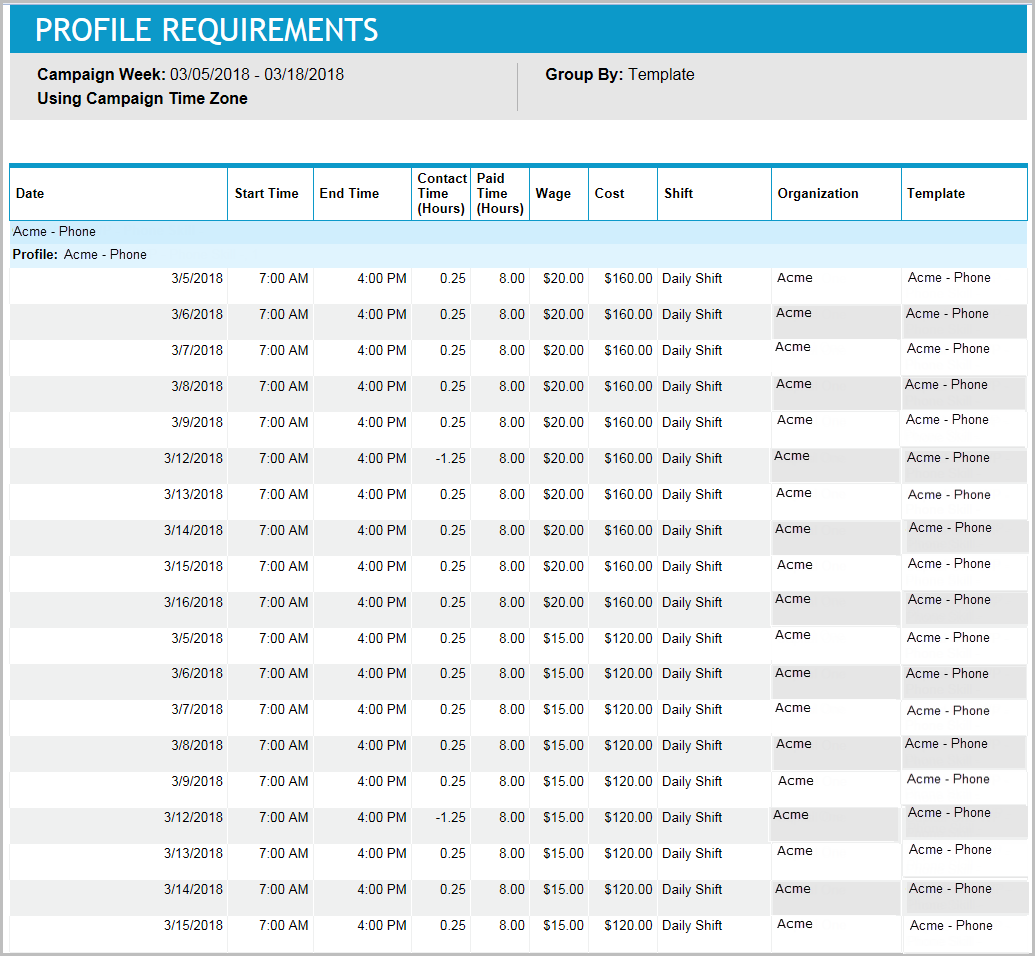Select the Acme organization cell in row one
This screenshot has width=1035, height=956.
[794, 278]
